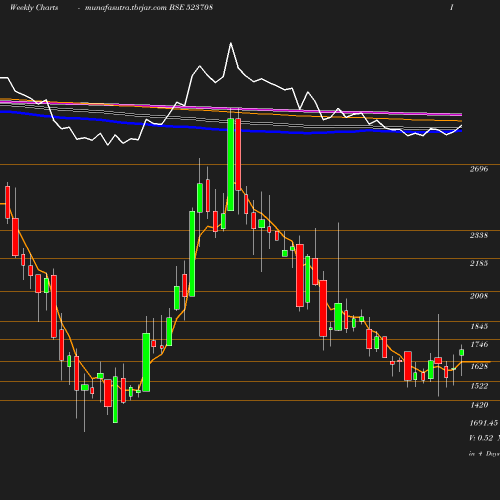
Task: Click the 'V: 0.52' volume value
Action: click(x=481, y=438)
